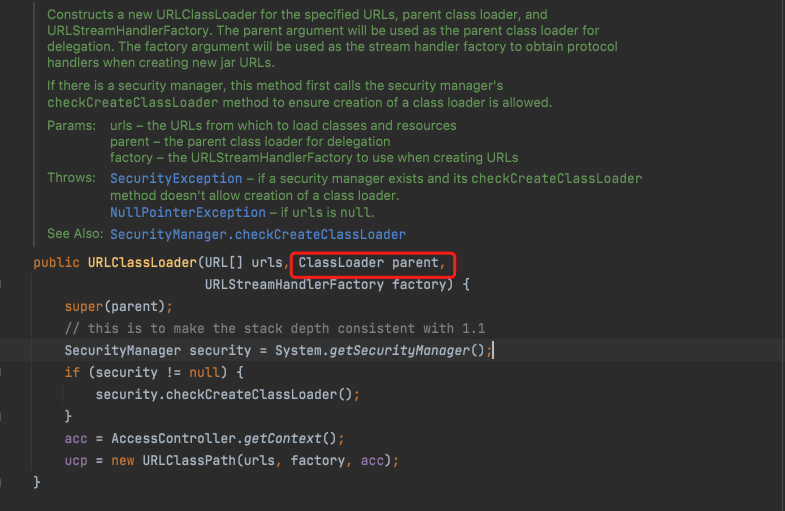Click the 'acc' field being assigned

click(x=76, y=439)
